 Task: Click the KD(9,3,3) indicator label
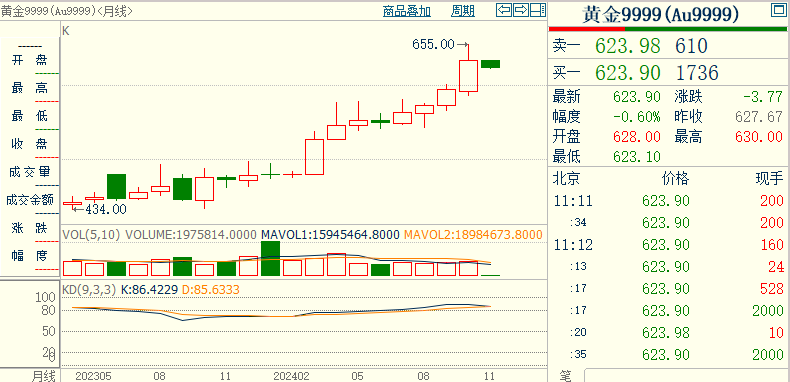(x=89, y=290)
